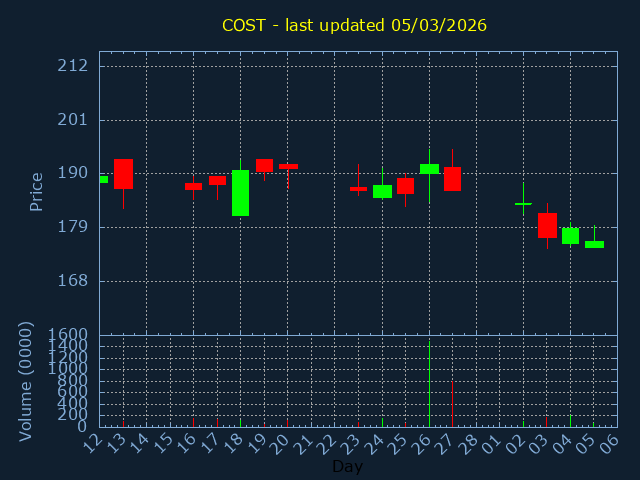Select the red candlestick on day 27
This screenshot has width=640, height=480.
[452, 179]
